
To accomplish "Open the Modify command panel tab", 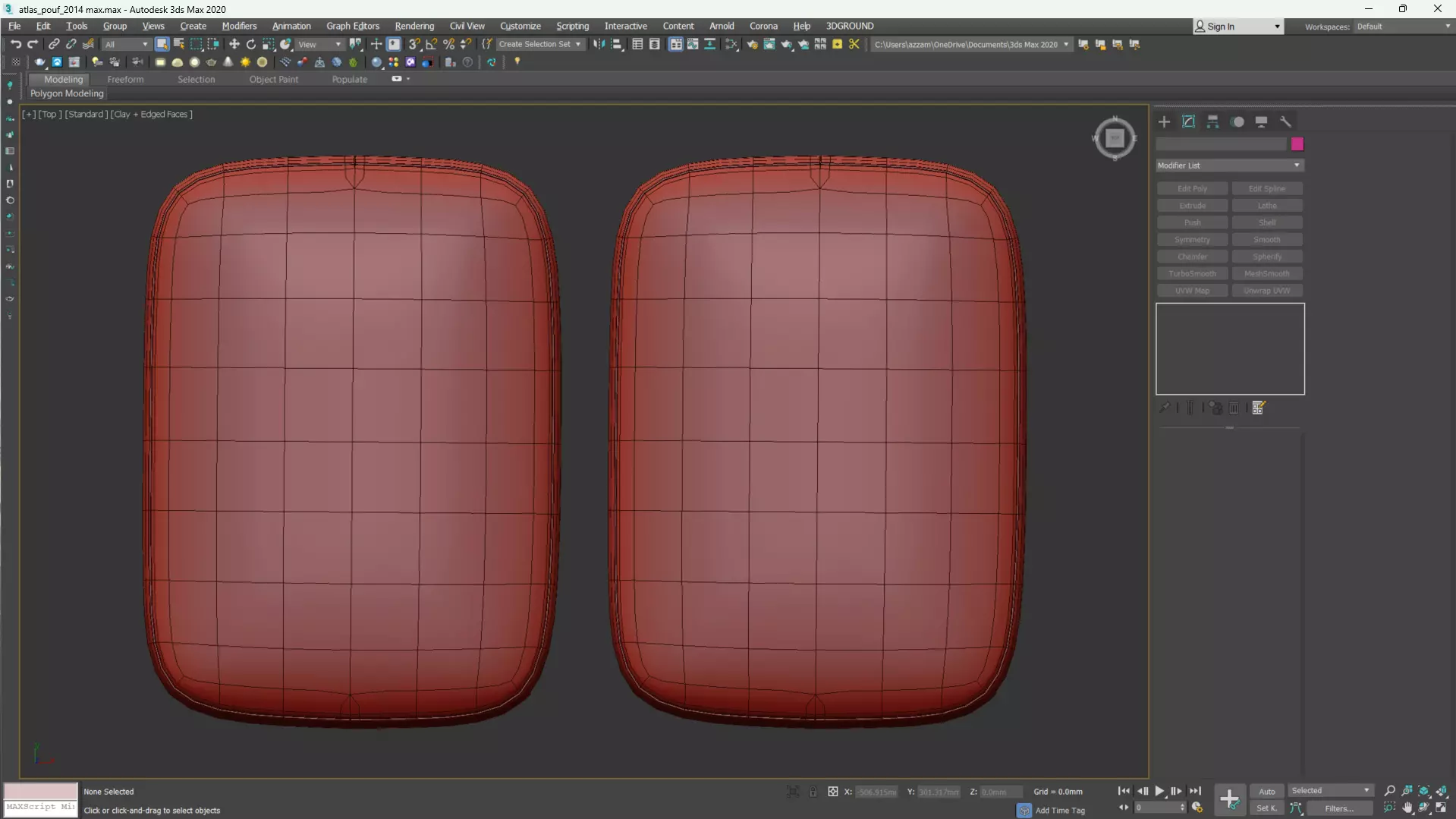I will tap(1188, 121).
